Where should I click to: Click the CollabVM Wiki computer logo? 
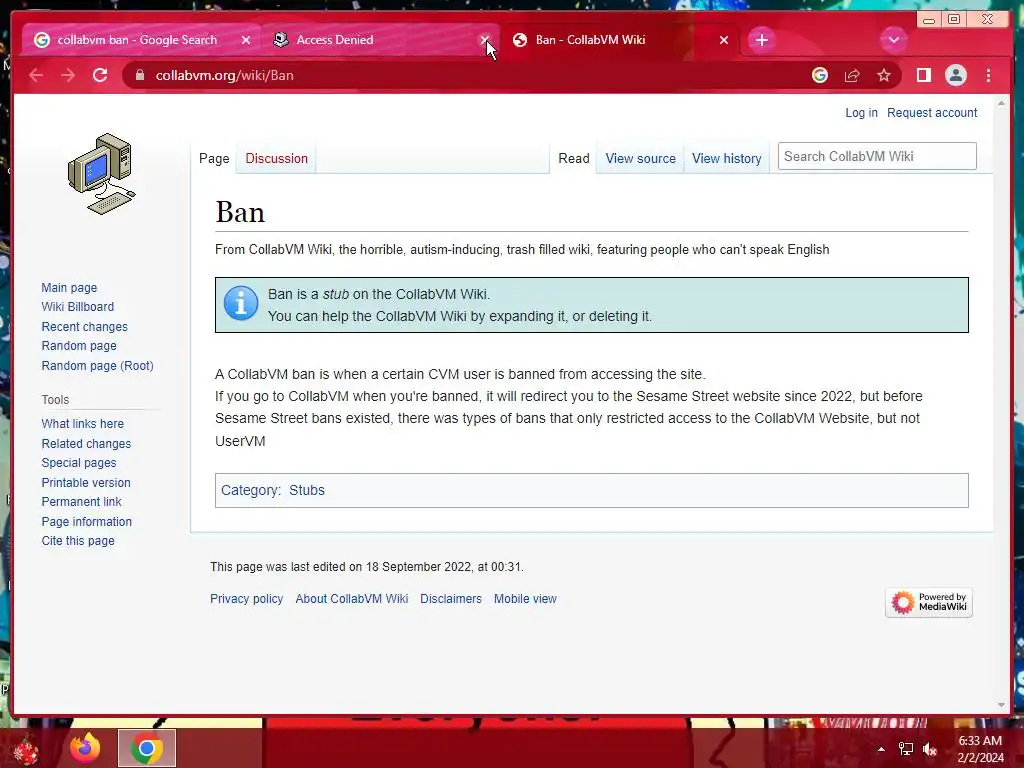pyautogui.click(x=101, y=174)
